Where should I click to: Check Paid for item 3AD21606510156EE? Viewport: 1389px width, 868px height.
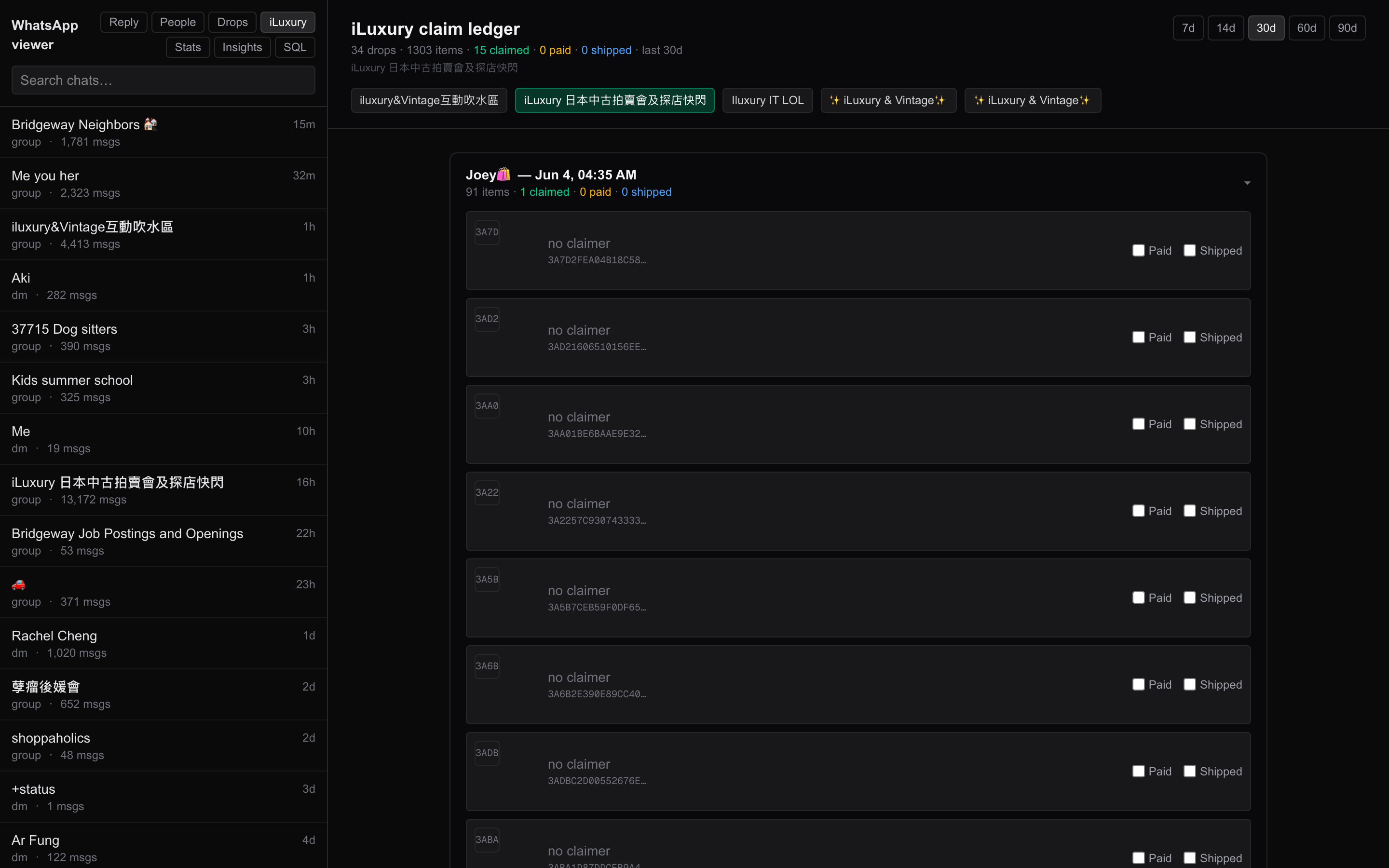[1138, 337]
